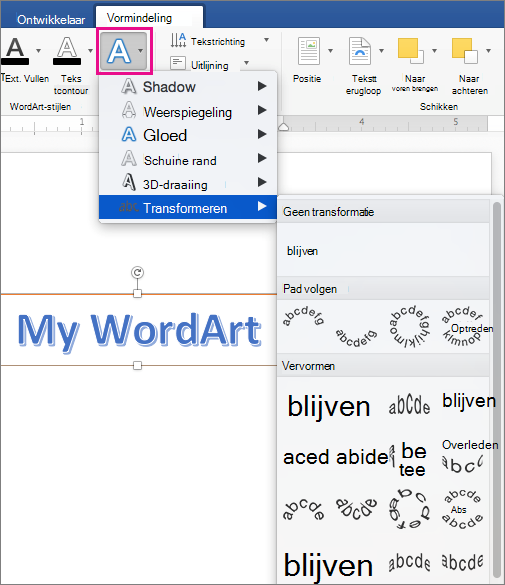The height and width of the screenshot is (585, 505).
Task: Open the Uitlijning dropdown arrow
Action: 247,63
